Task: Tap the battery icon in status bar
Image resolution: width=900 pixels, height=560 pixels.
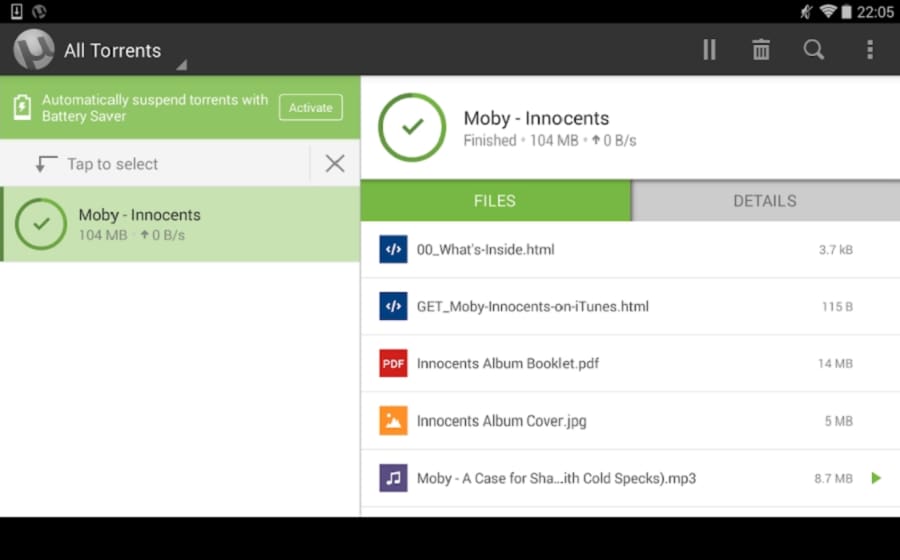Action: [846, 11]
